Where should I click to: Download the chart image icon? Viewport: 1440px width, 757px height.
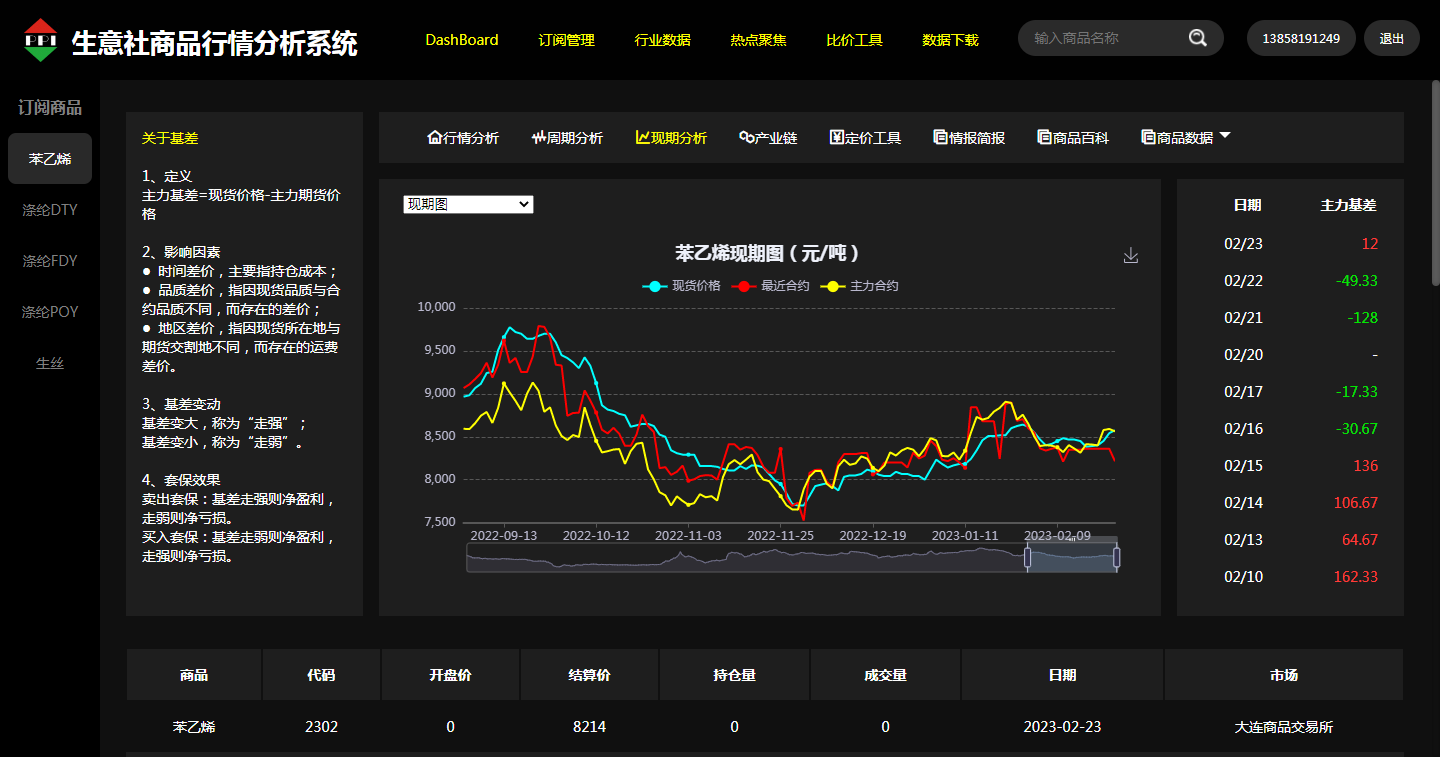[x=1131, y=256]
